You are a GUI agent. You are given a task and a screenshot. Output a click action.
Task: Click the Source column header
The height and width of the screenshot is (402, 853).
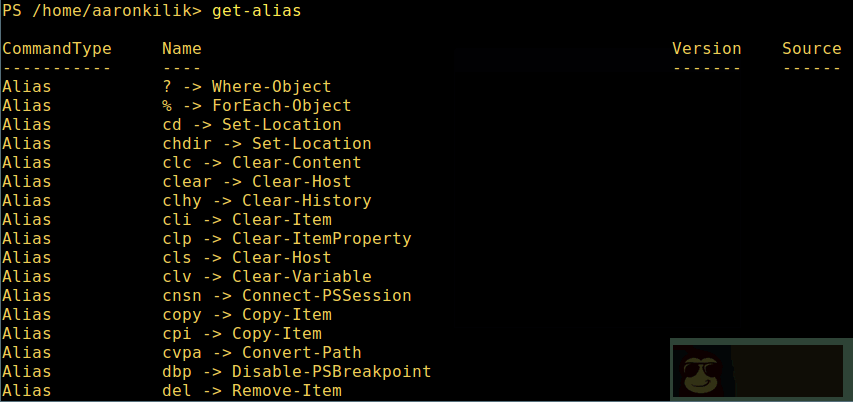(x=811, y=49)
